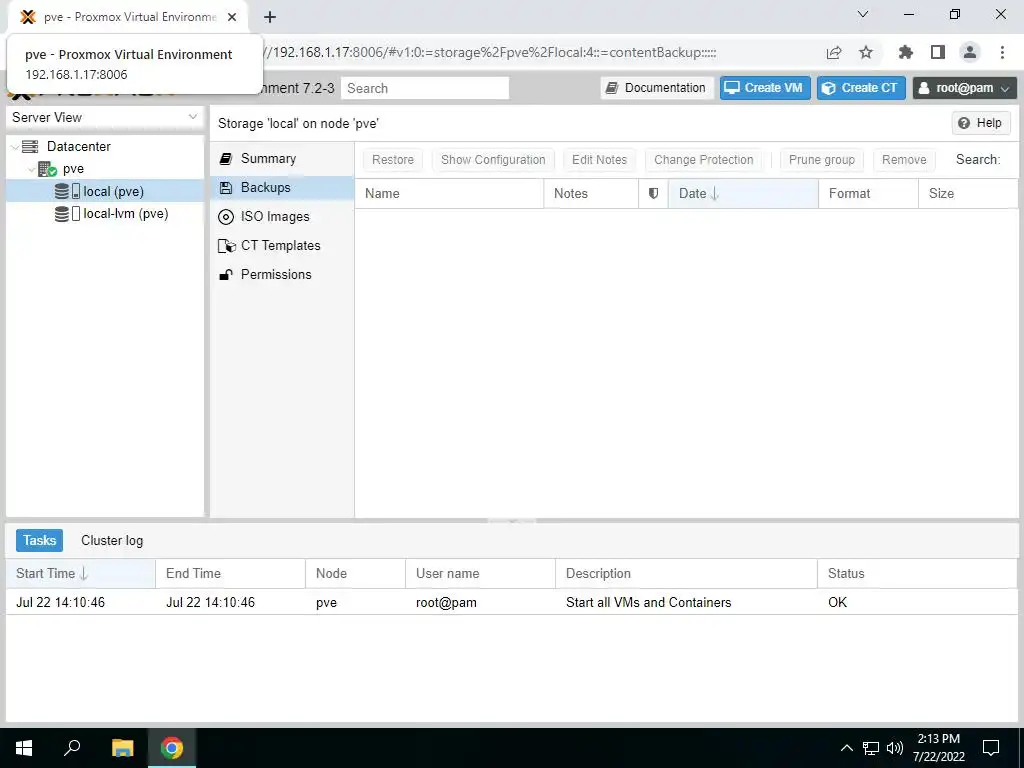Viewport: 1024px width, 768px height.
Task: Click the Create CT button
Action: tap(861, 88)
